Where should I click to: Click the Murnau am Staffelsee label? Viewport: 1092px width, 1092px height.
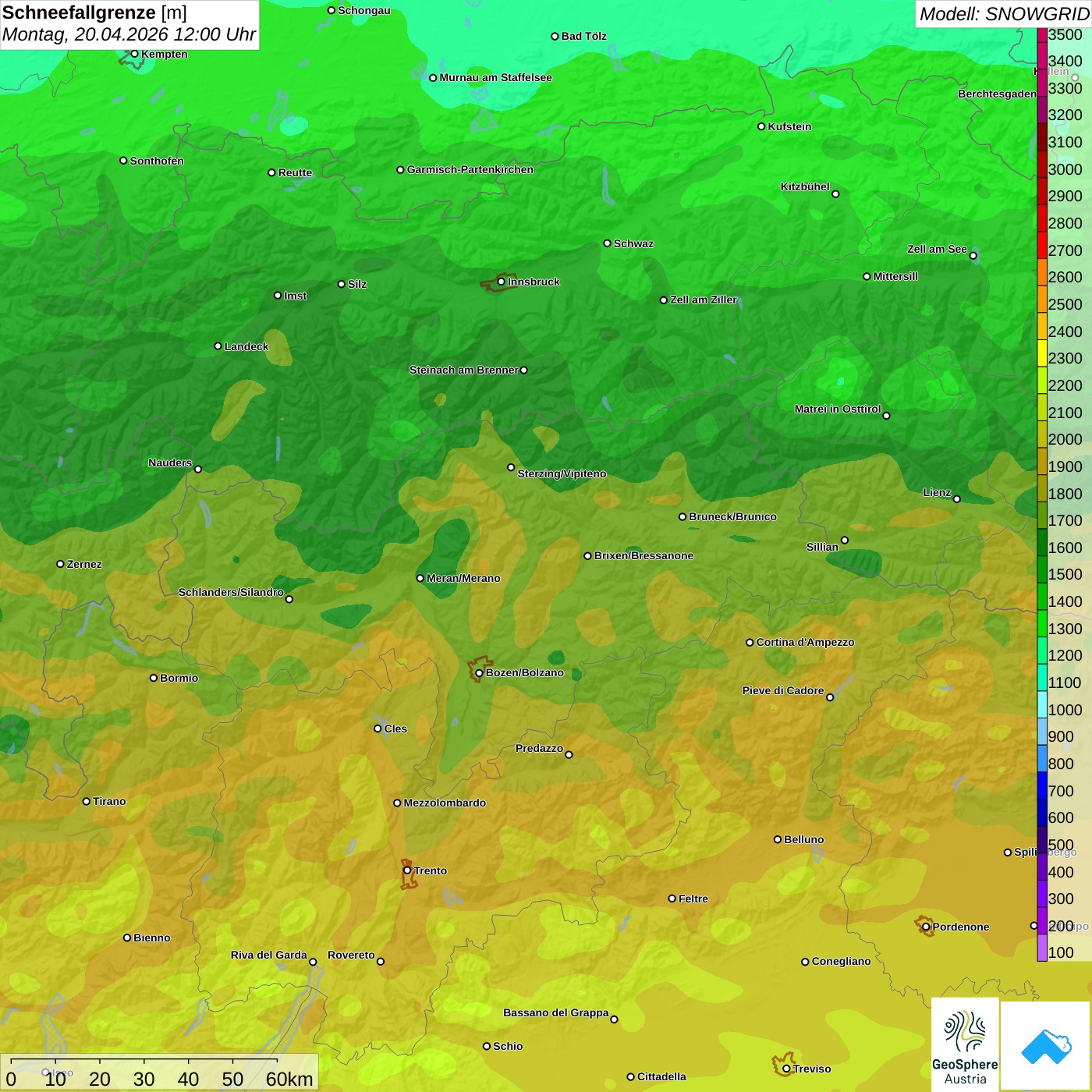click(495, 77)
